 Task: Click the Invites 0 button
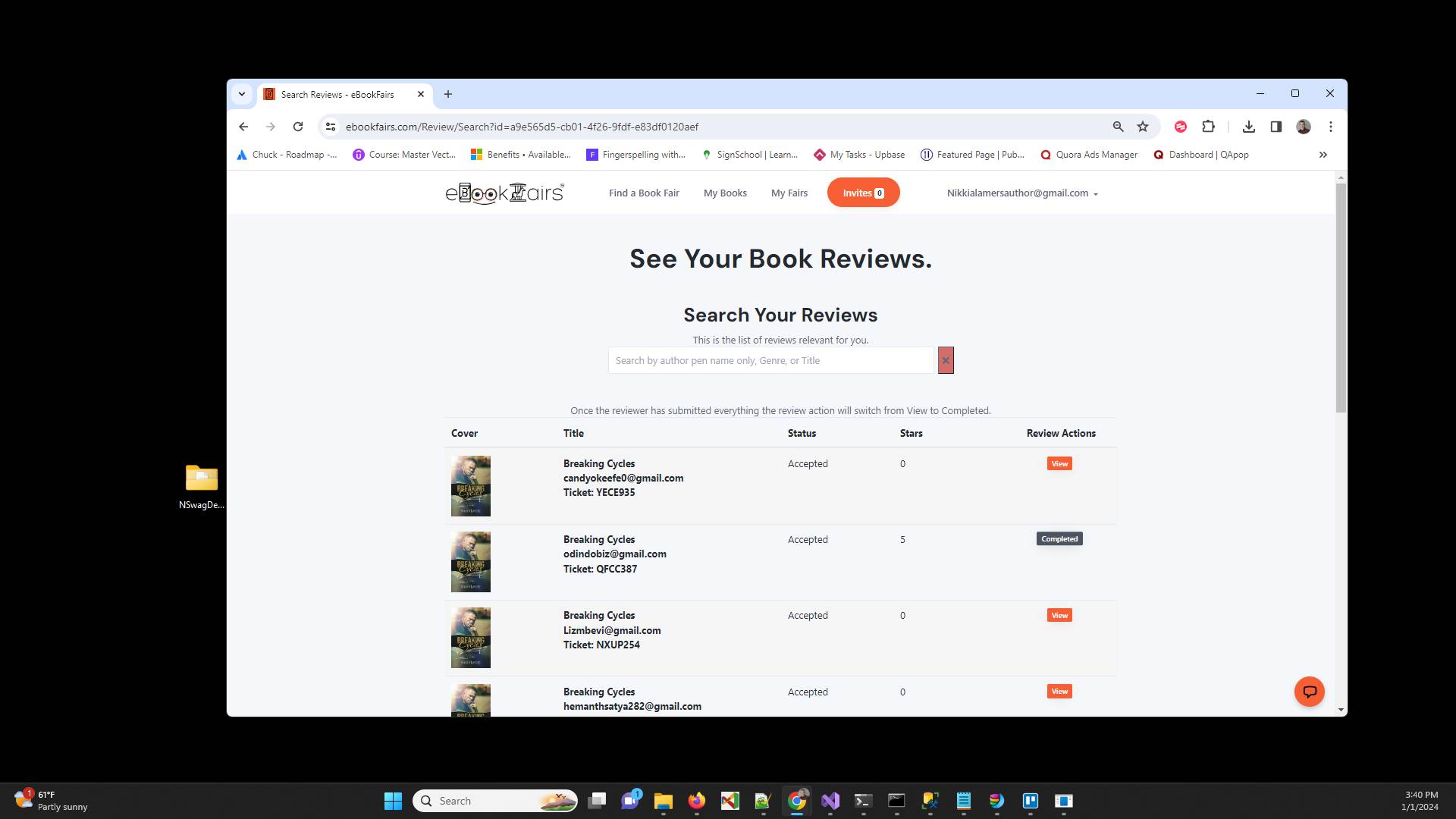[863, 193]
